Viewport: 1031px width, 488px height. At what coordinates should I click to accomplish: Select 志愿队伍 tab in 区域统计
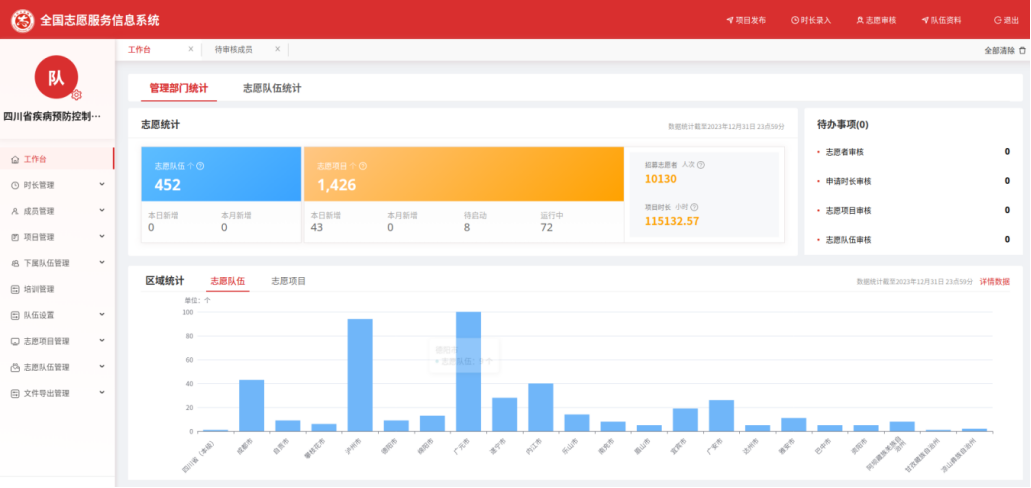click(x=228, y=281)
